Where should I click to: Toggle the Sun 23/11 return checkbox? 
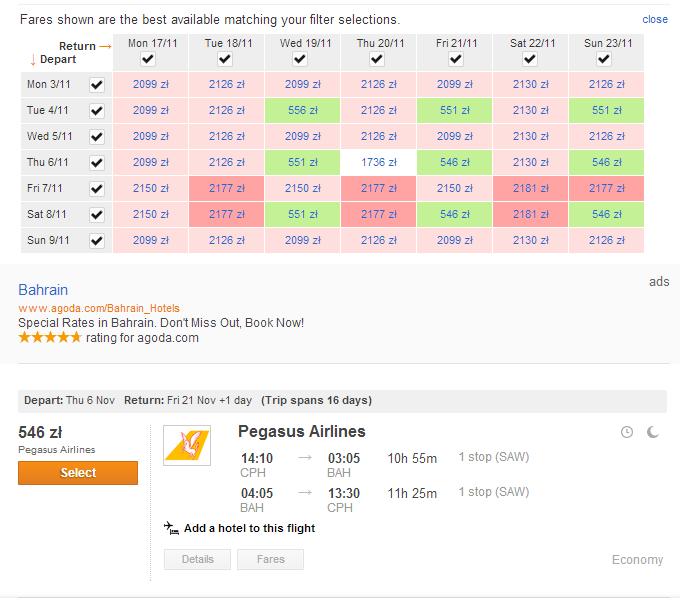pos(604,59)
